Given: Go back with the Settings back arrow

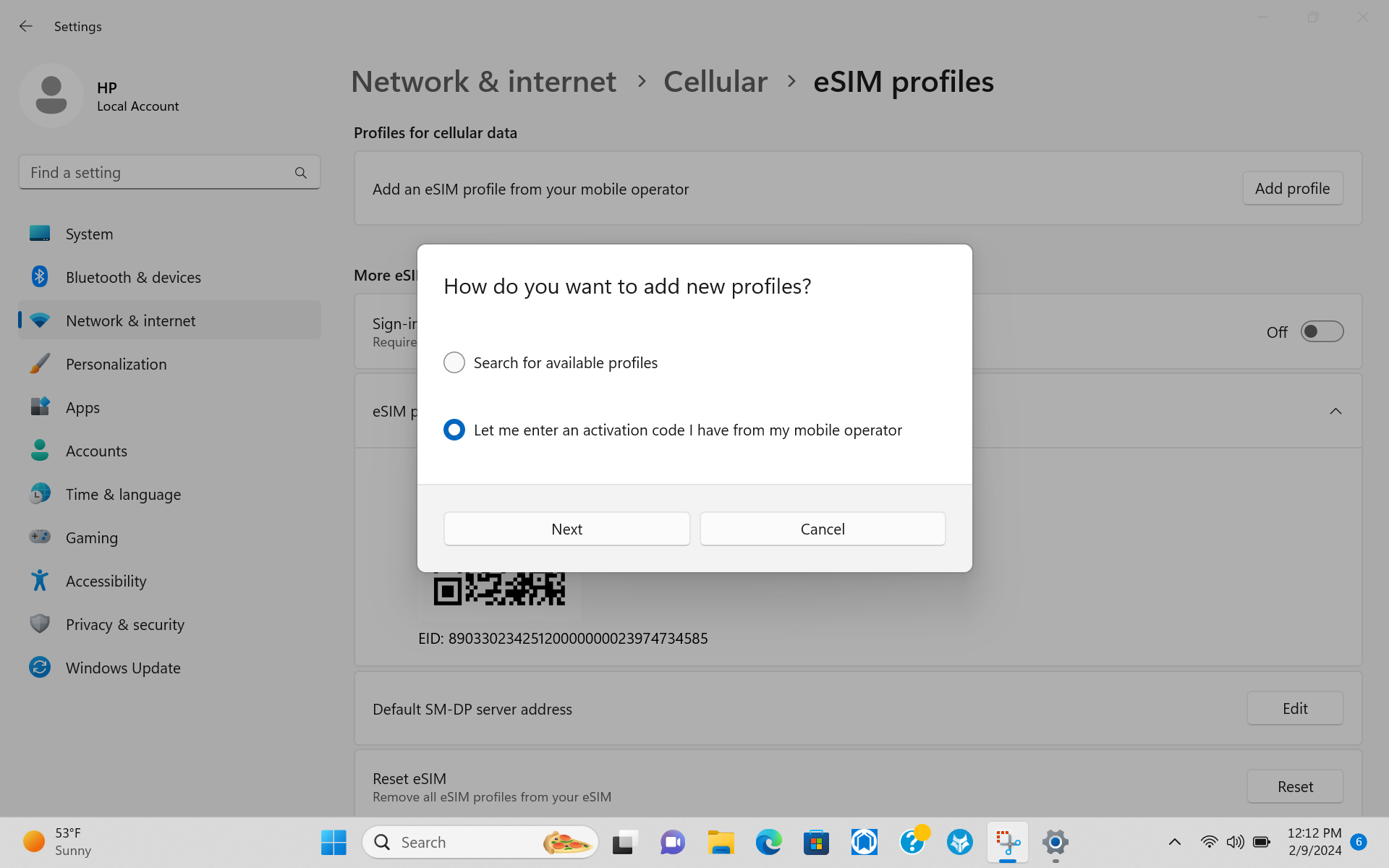Looking at the screenshot, I should 26,26.
